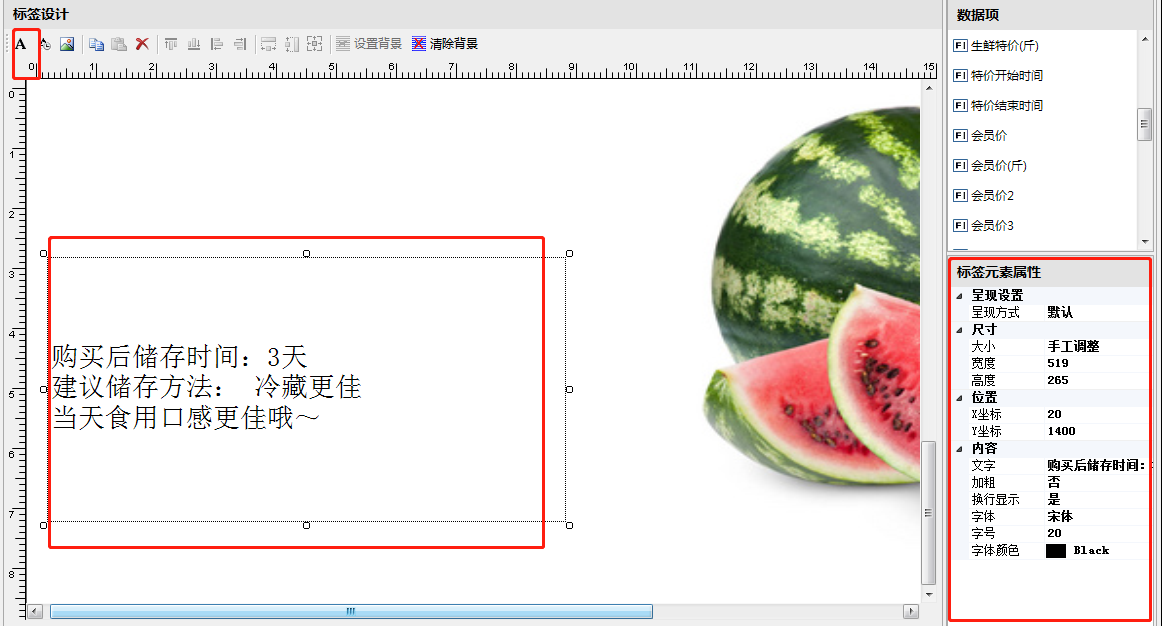
Task: Click the canvas vertical scrollbar thumb
Action: click(929, 513)
